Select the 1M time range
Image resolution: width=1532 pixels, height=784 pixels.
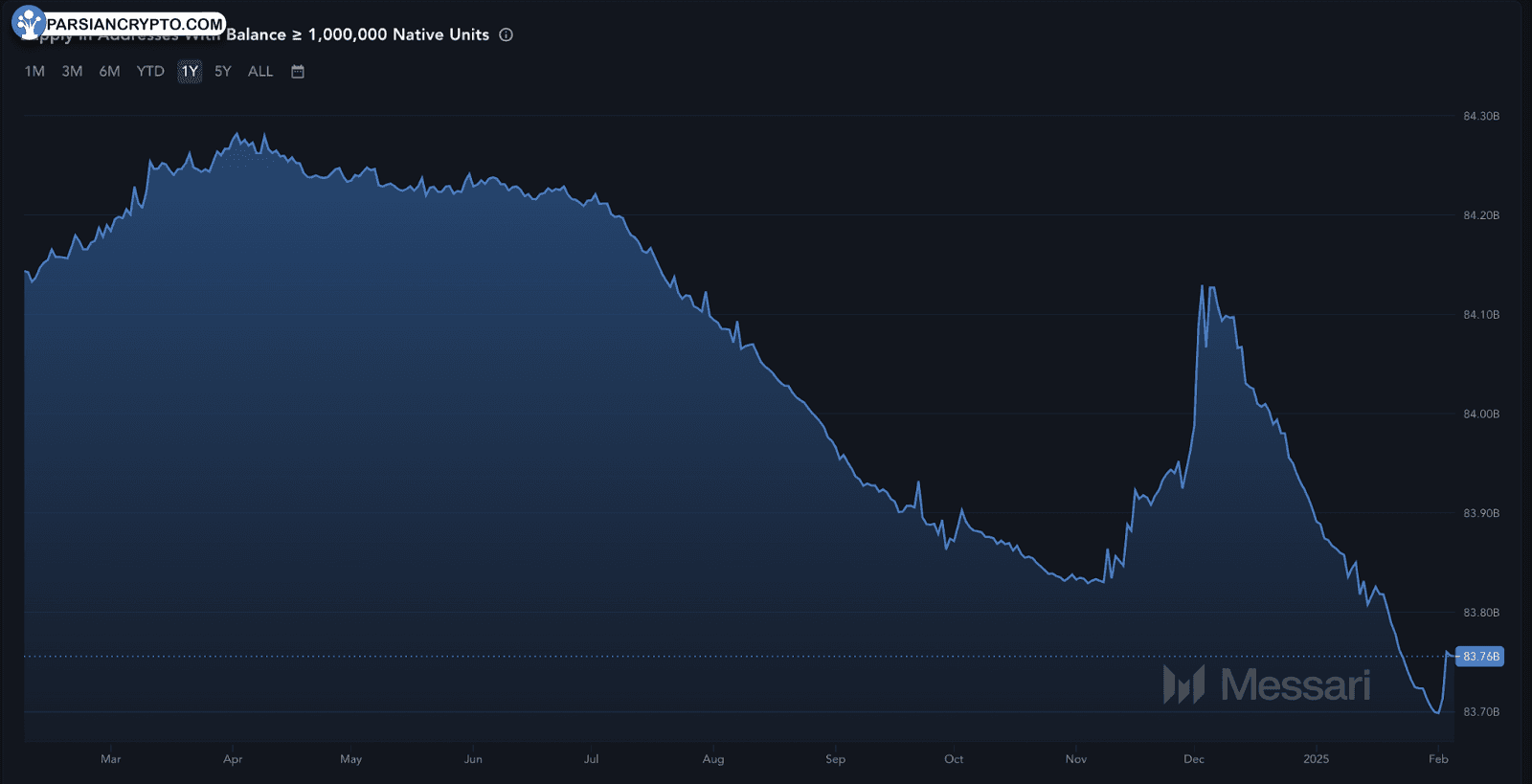34,72
